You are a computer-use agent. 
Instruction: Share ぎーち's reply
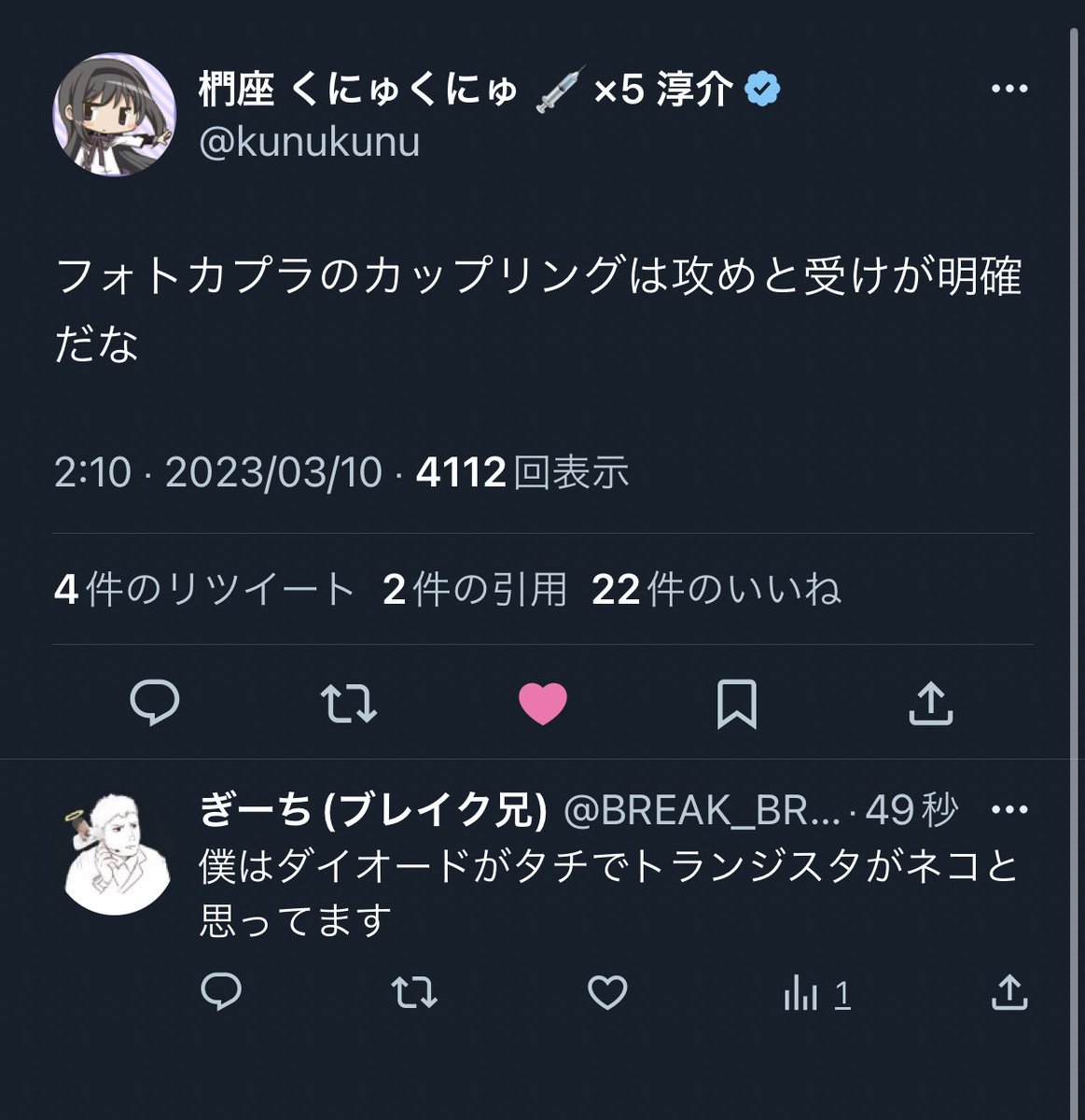pos(1008,992)
